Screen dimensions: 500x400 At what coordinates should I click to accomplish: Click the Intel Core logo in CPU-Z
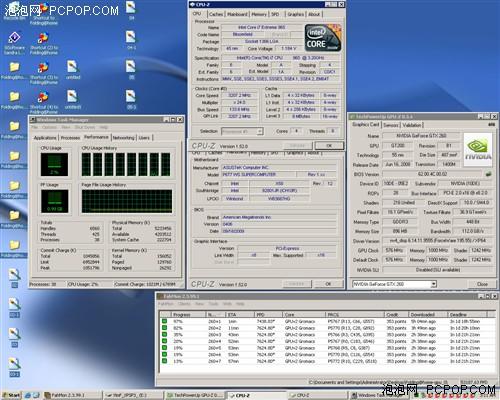(323, 37)
